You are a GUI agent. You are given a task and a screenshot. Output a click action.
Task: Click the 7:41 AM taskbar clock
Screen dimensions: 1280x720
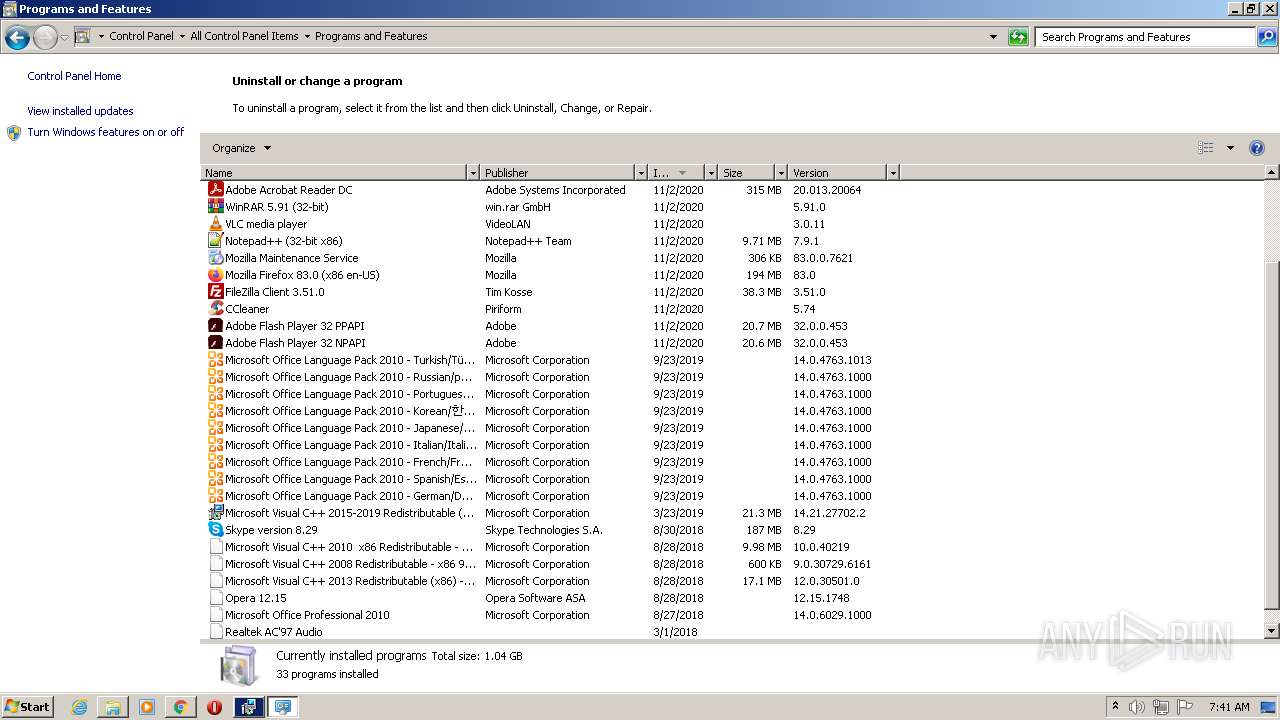coord(1229,707)
